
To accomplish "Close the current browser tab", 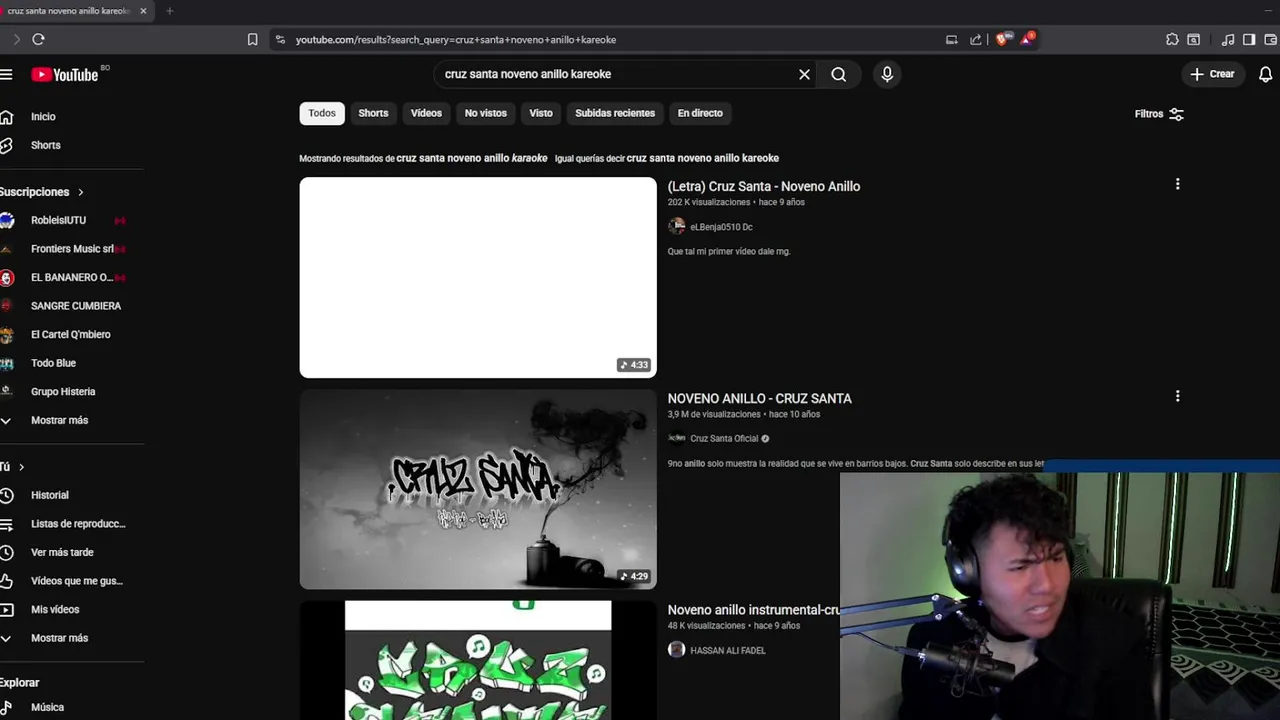I will (143, 11).
